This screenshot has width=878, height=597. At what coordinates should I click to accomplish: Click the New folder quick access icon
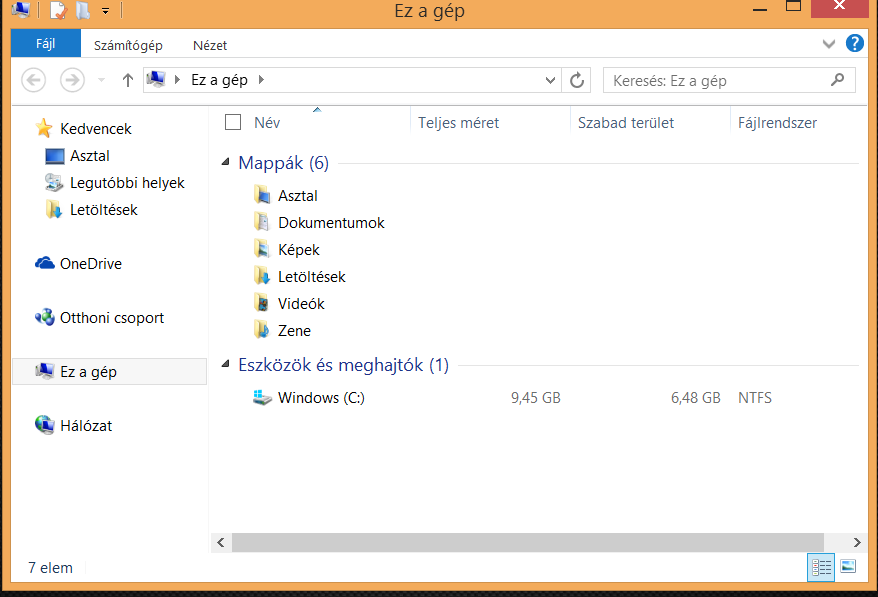(x=83, y=10)
